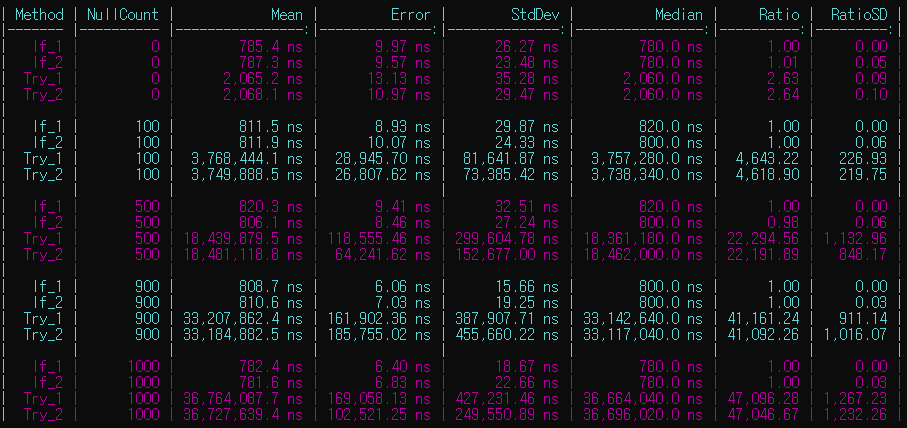The width and height of the screenshot is (907, 428).
Task: Select the mean value 782.4 ns
Action: point(271,366)
